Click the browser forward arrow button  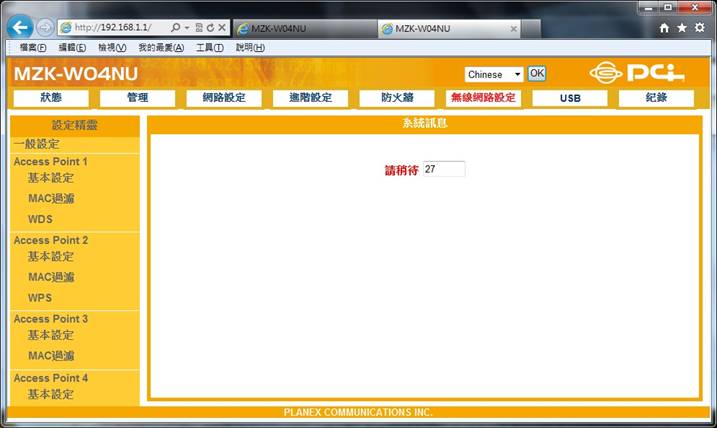coord(45,28)
